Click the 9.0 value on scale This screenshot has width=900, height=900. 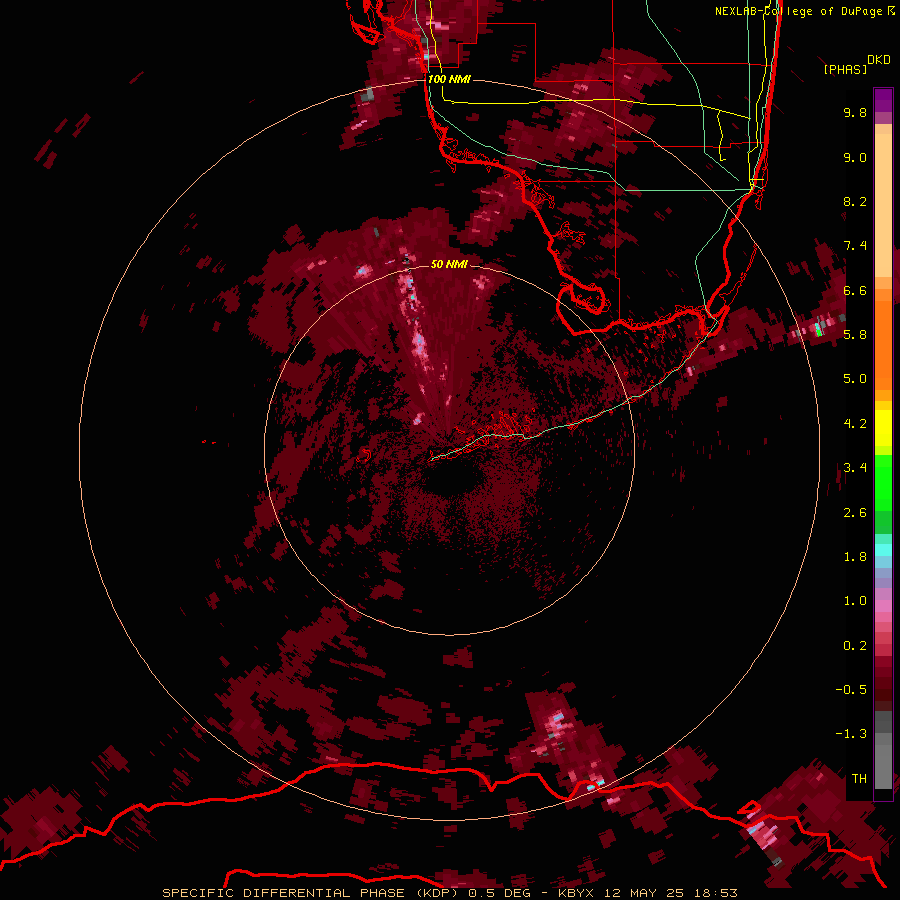coord(855,157)
